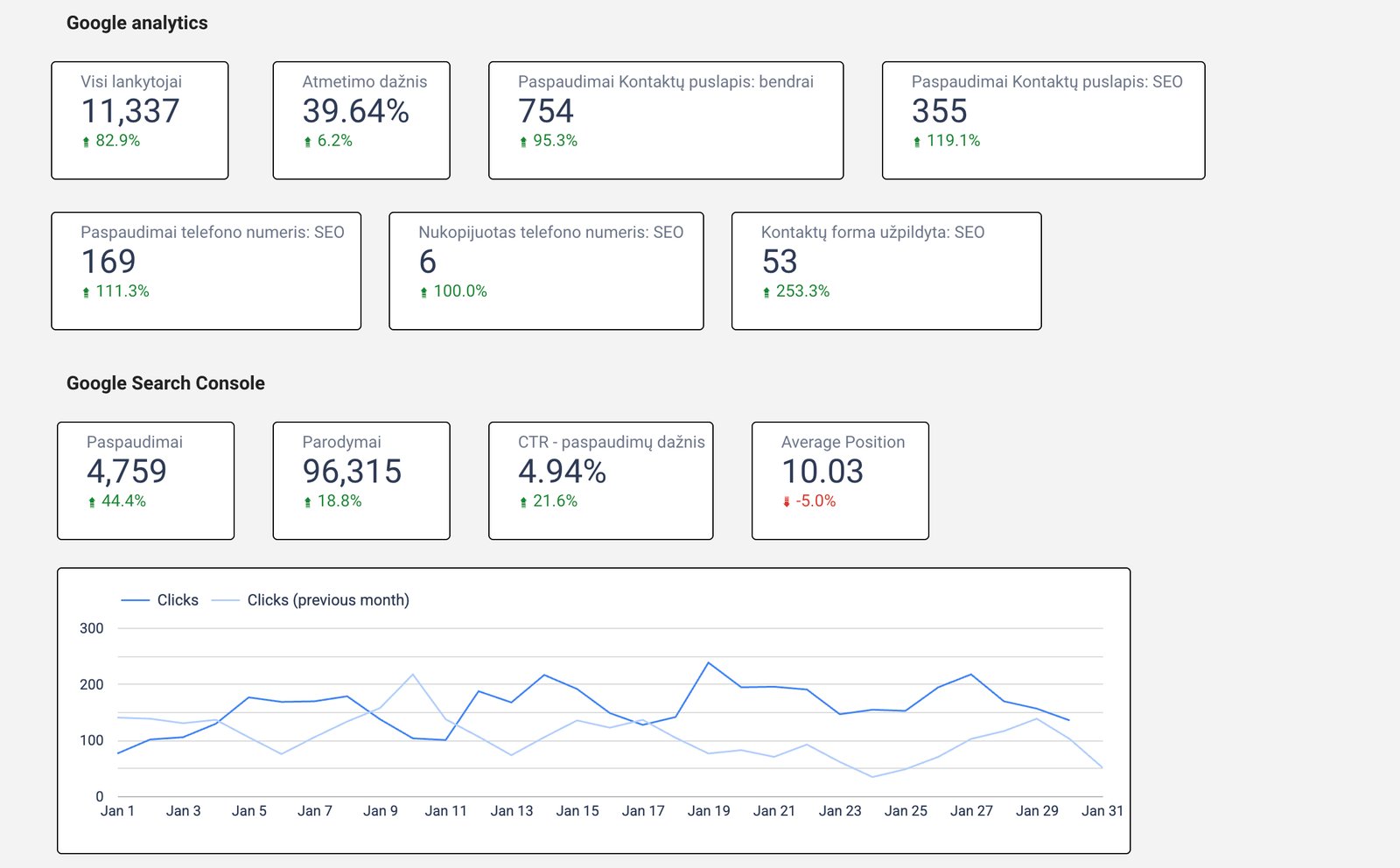This screenshot has height=868, width=1400.
Task: Click the 'Jan 19' label on the x-axis
Action: click(x=709, y=811)
